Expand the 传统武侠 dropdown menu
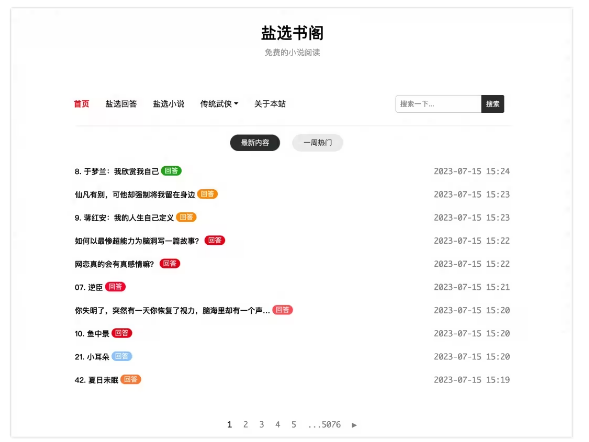The image size is (589, 442). (x=219, y=104)
